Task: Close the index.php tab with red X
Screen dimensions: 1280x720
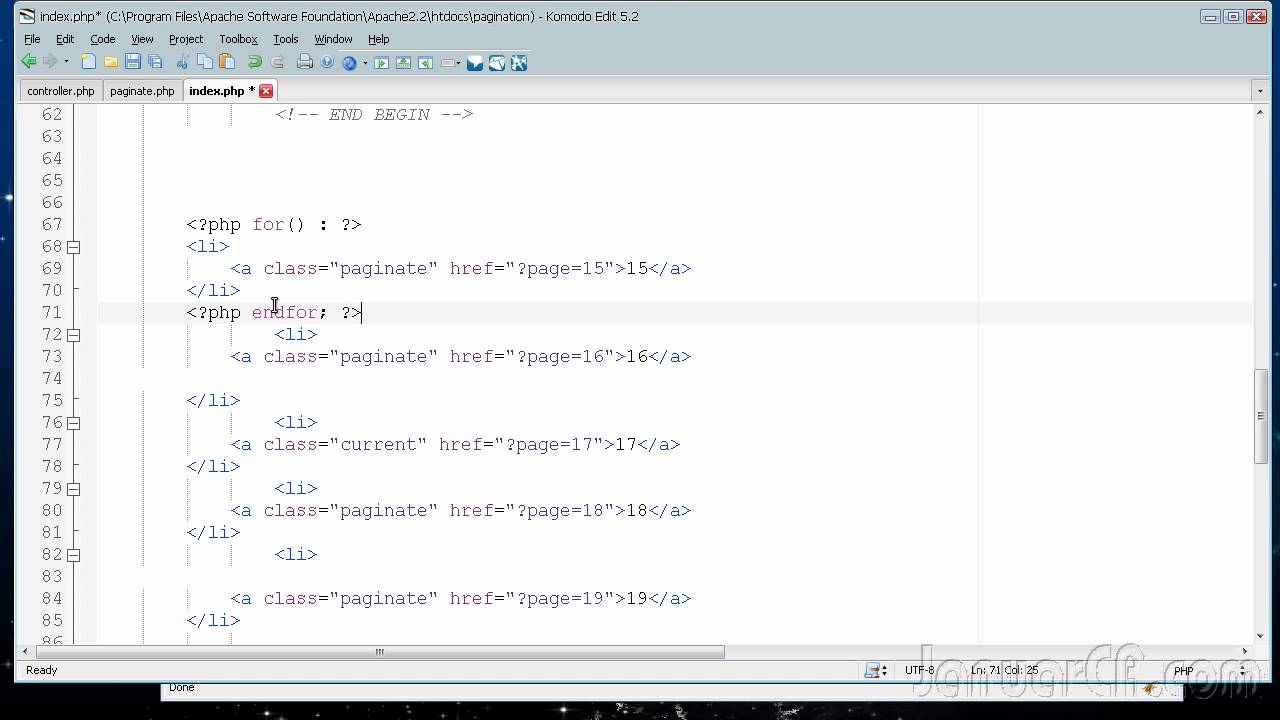Action: 266,91
